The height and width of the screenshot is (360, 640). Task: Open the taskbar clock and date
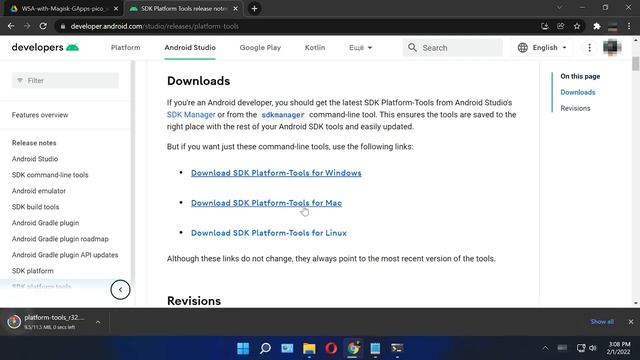618,348
